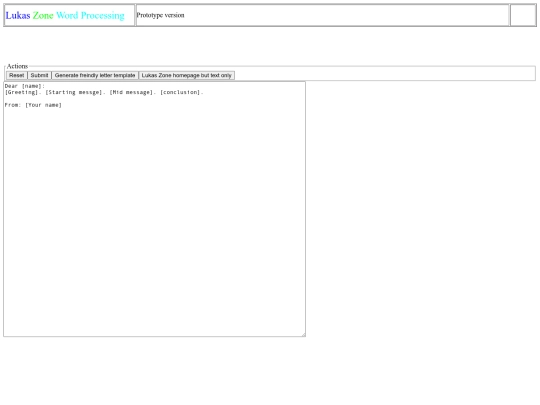Click the '[conclusion].' placeholder text
540x405 pixels.
pos(182,92)
